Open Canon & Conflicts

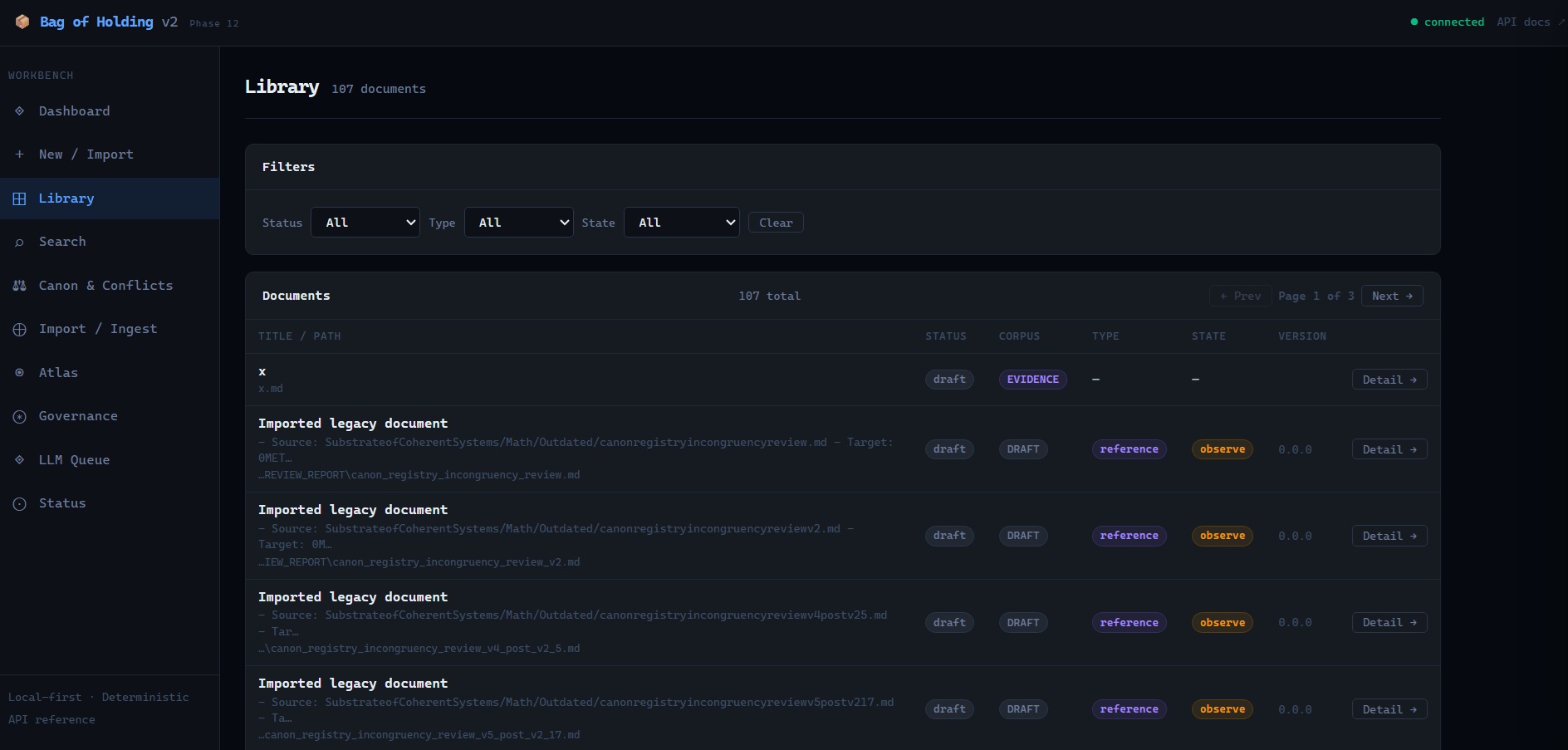coord(110,286)
